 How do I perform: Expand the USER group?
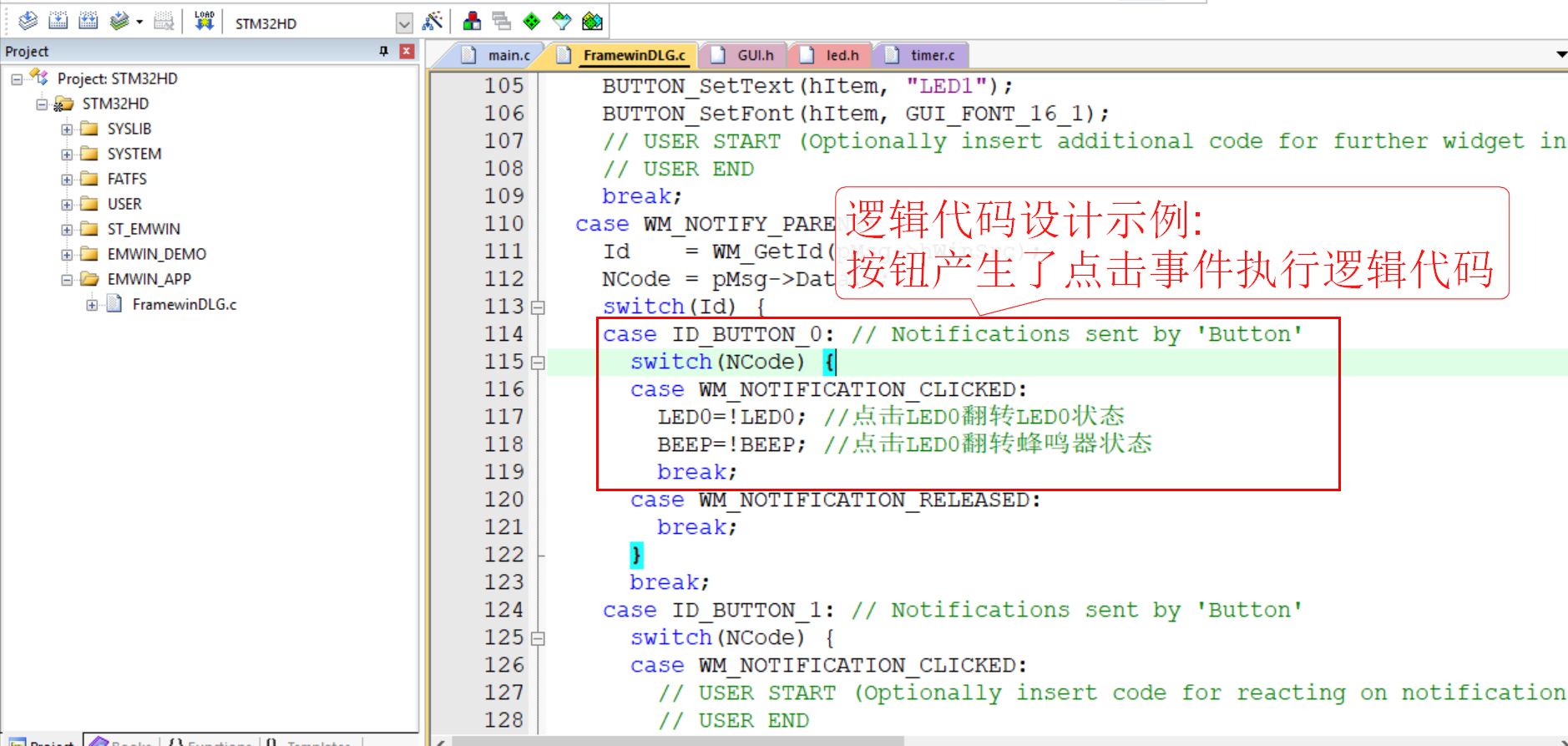pyautogui.click(x=67, y=205)
